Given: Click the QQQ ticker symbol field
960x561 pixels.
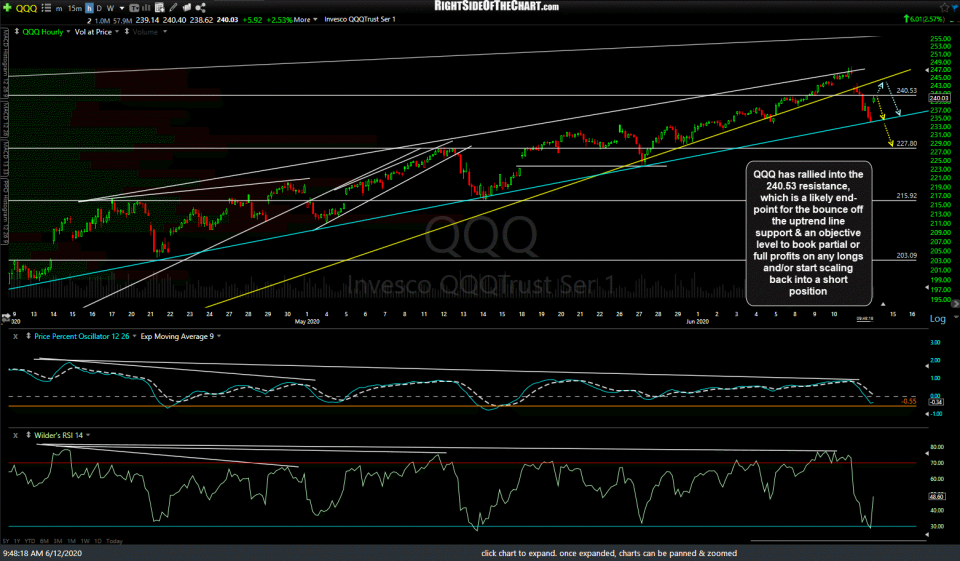Looking at the screenshot, I should (x=26, y=9).
